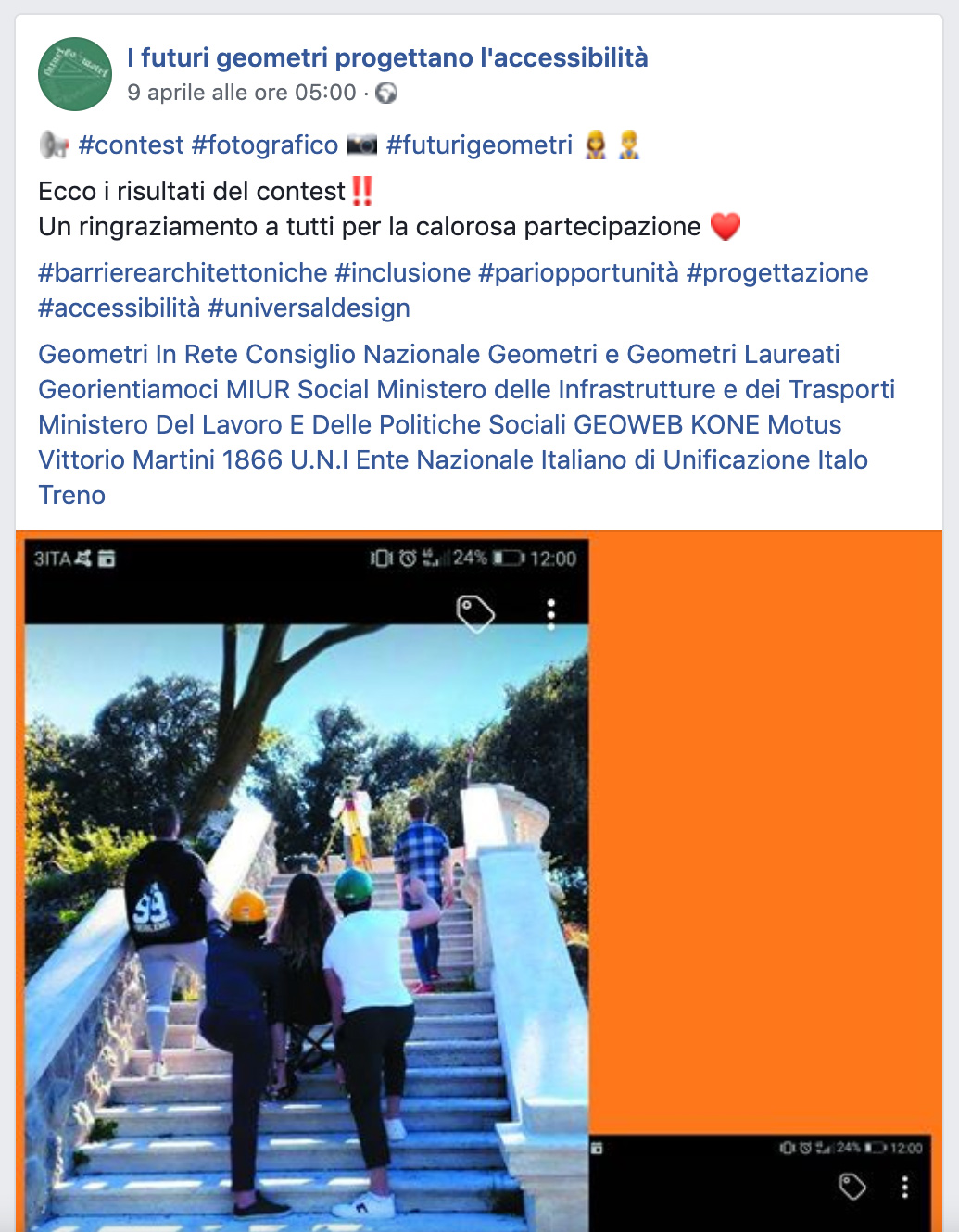Viewport: 959px width, 1232px height.
Task: Open the three-dot menu in phone screenshot
Action: pos(551,613)
